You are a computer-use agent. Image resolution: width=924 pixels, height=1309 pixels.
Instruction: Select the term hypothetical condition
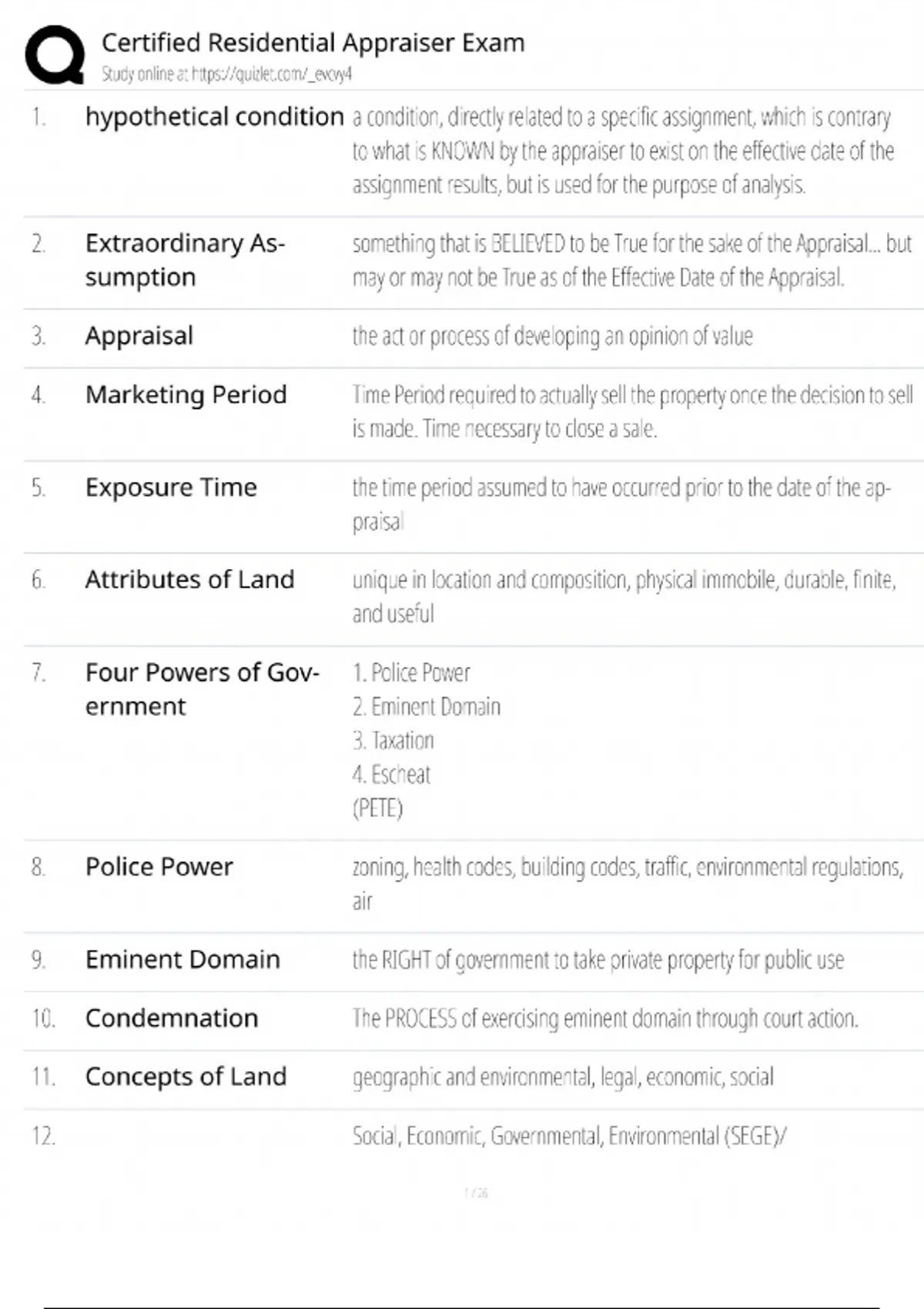pos(214,117)
